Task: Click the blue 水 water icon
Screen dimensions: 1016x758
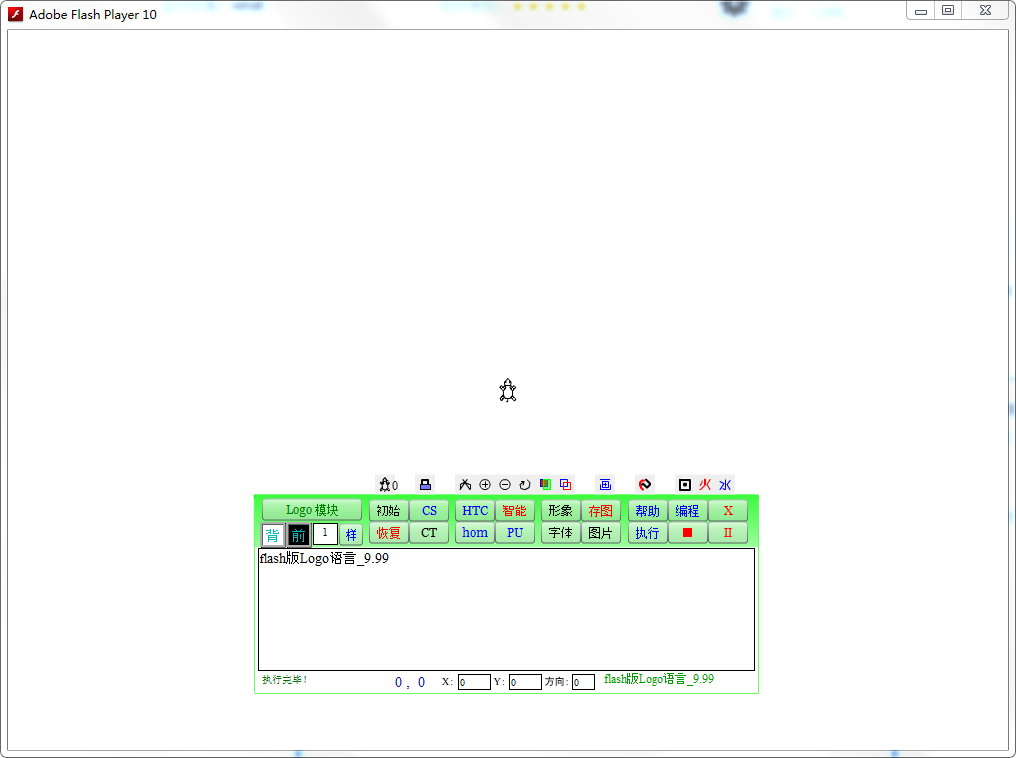Action: (725, 484)
